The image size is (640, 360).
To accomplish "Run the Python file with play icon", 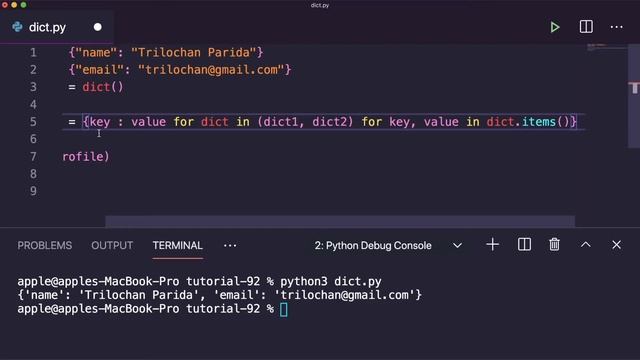I will point(554,27).
